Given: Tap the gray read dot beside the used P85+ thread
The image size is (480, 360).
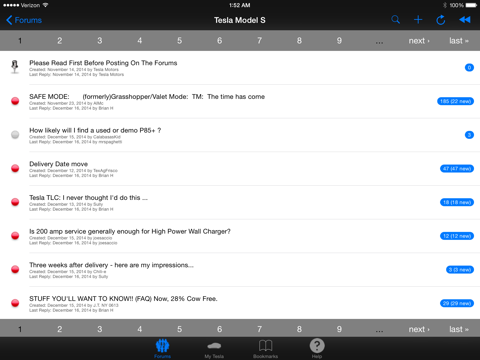Looking at the screenshot, I should pyautogui.click(x=15, y=135).
